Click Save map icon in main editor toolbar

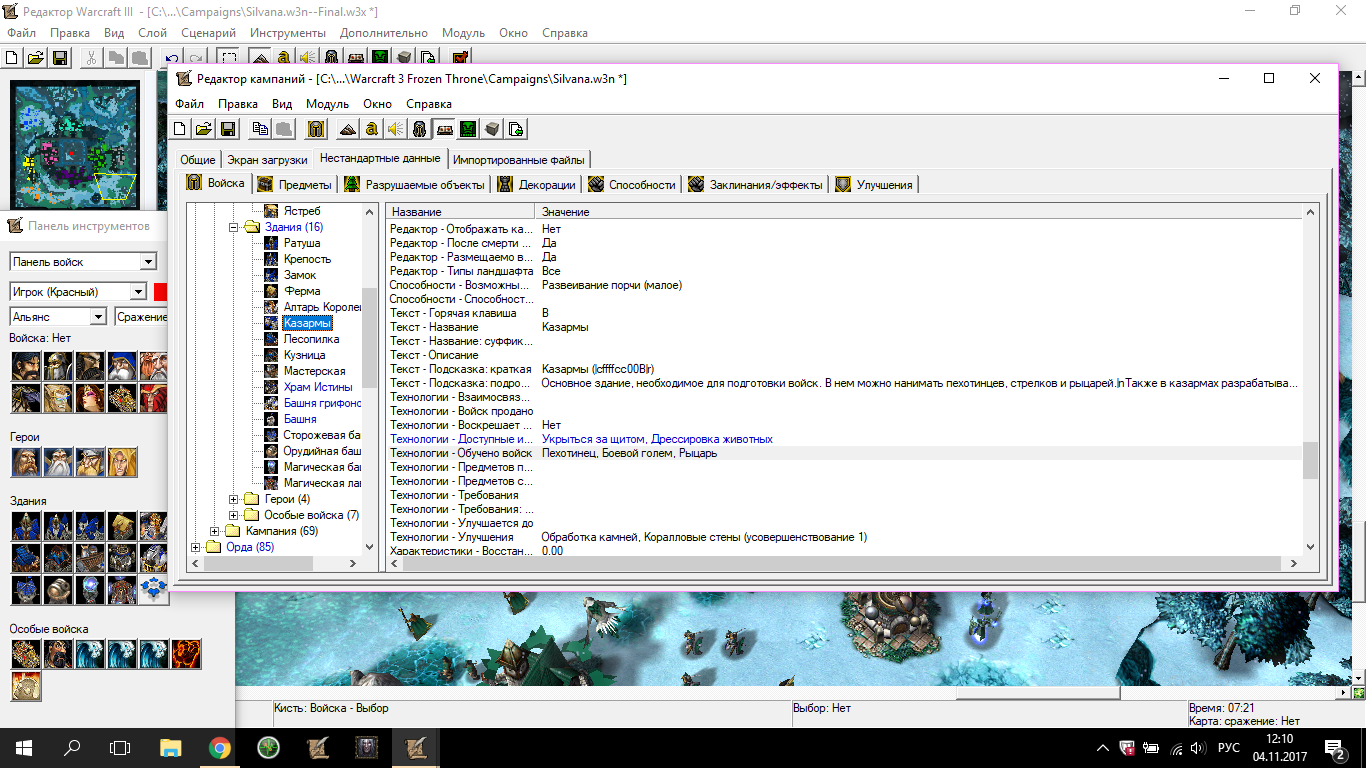tap(60, 58)
